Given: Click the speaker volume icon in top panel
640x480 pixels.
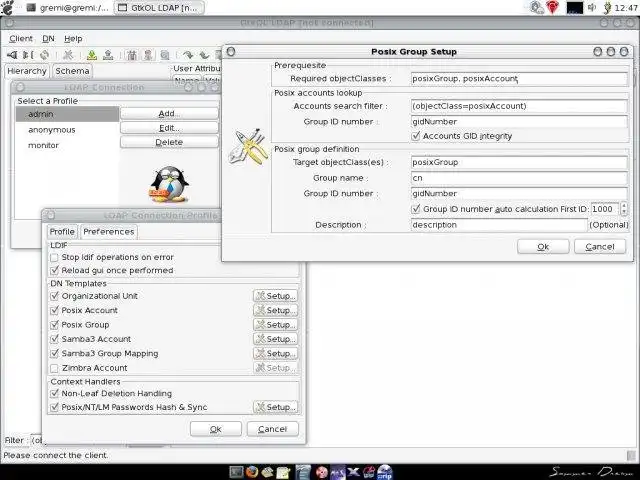Looking at the screenshot, I should (x=591, y=7).
